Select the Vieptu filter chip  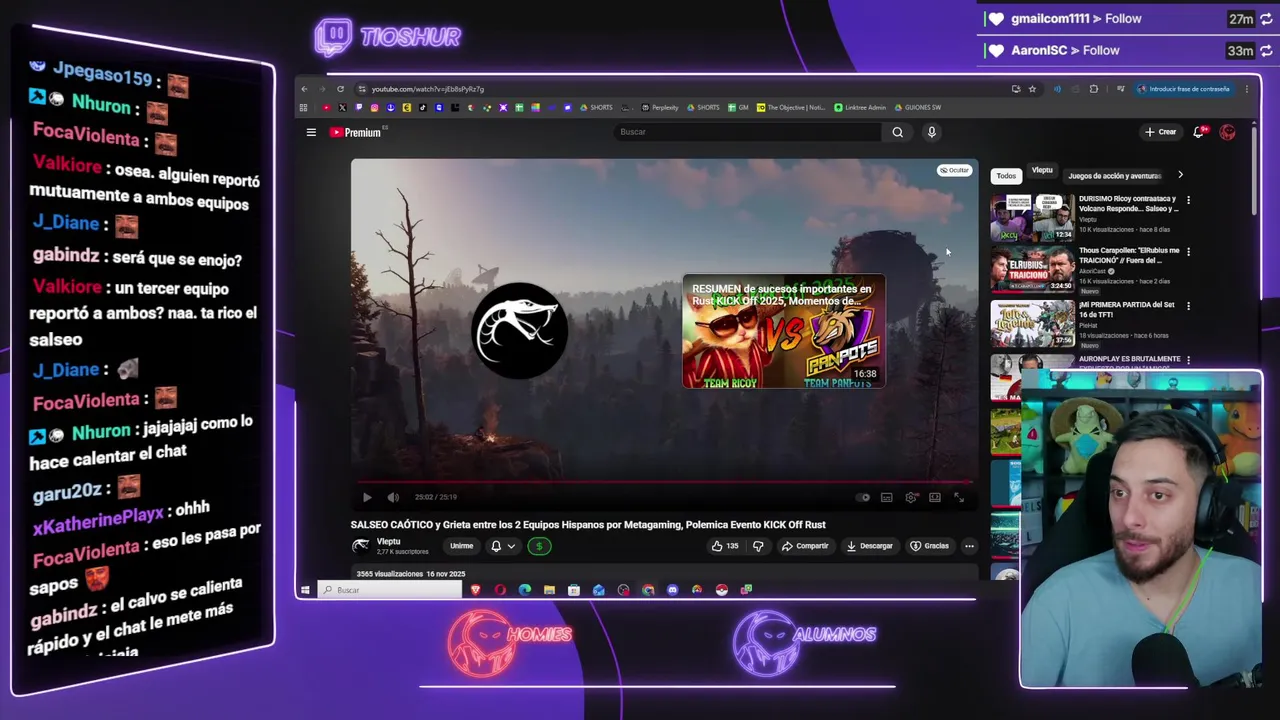pos(1042,171)
